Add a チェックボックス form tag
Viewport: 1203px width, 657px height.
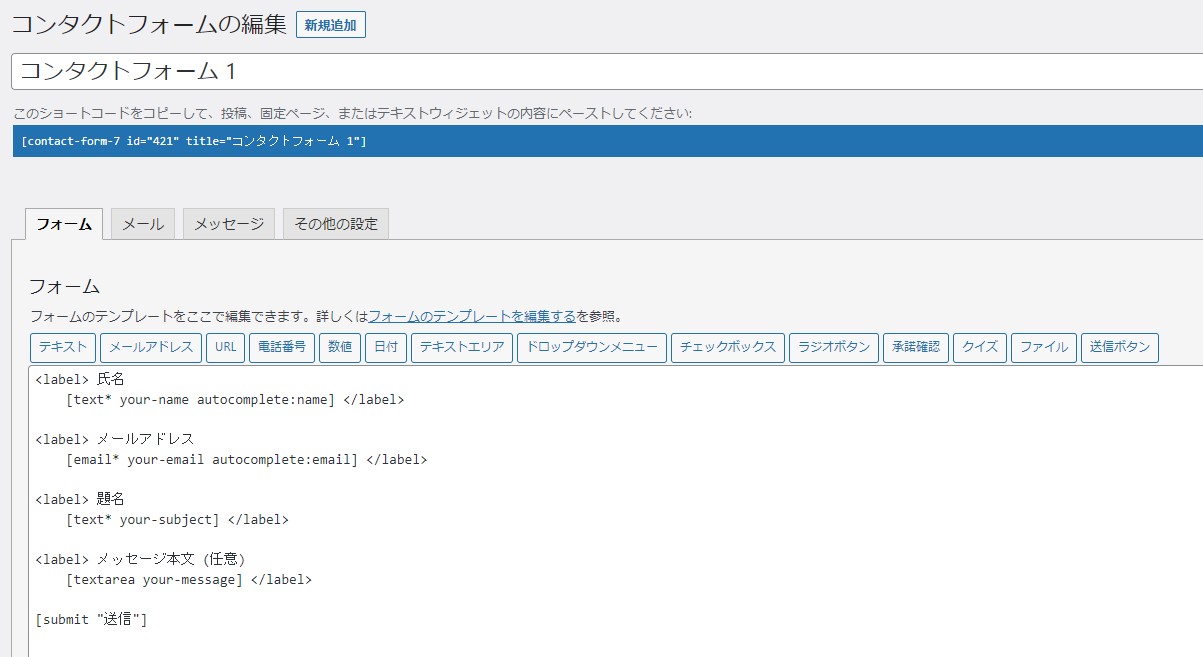point(728,347)
